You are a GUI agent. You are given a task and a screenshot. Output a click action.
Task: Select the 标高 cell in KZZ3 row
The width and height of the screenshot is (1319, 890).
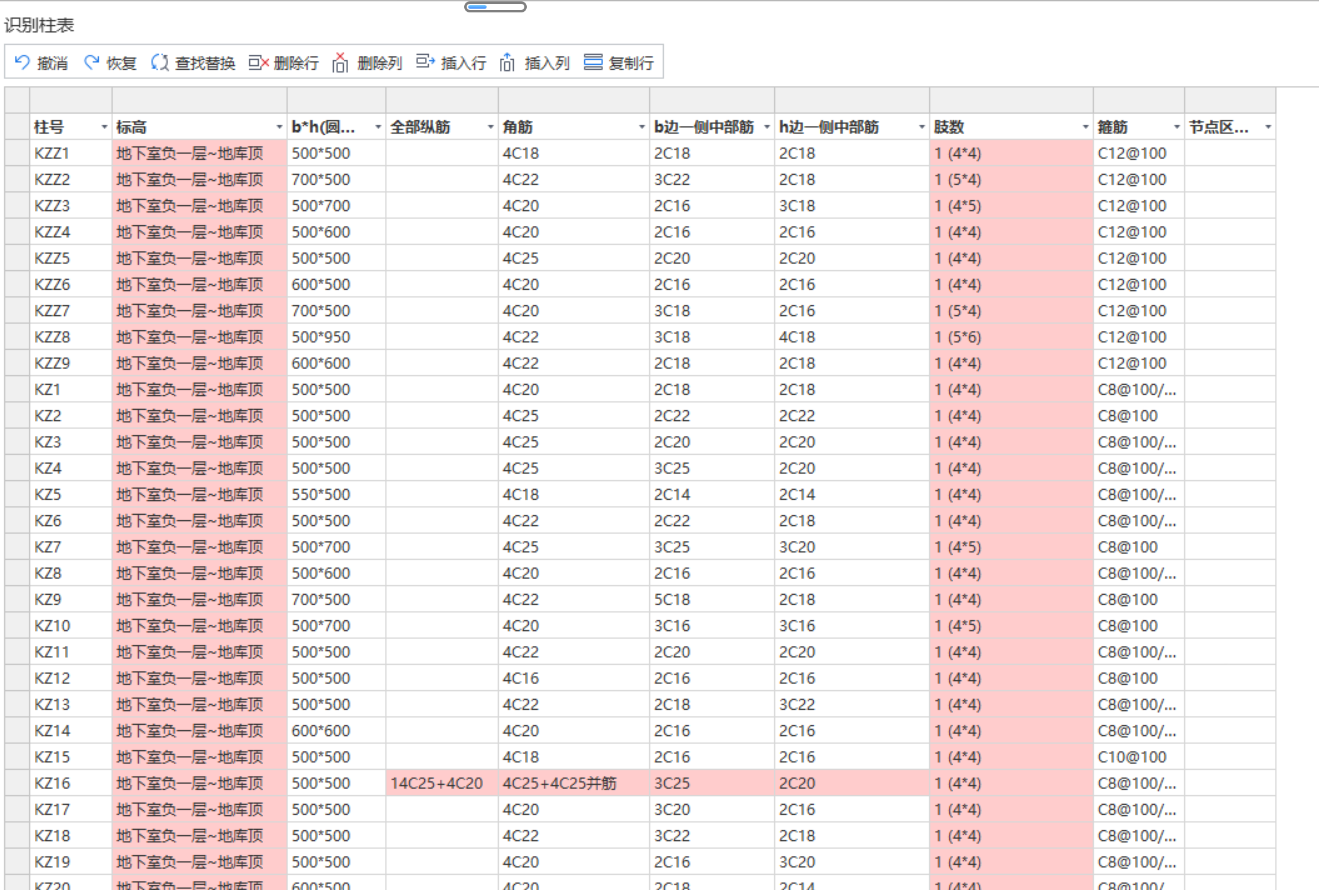coord(200,206)
